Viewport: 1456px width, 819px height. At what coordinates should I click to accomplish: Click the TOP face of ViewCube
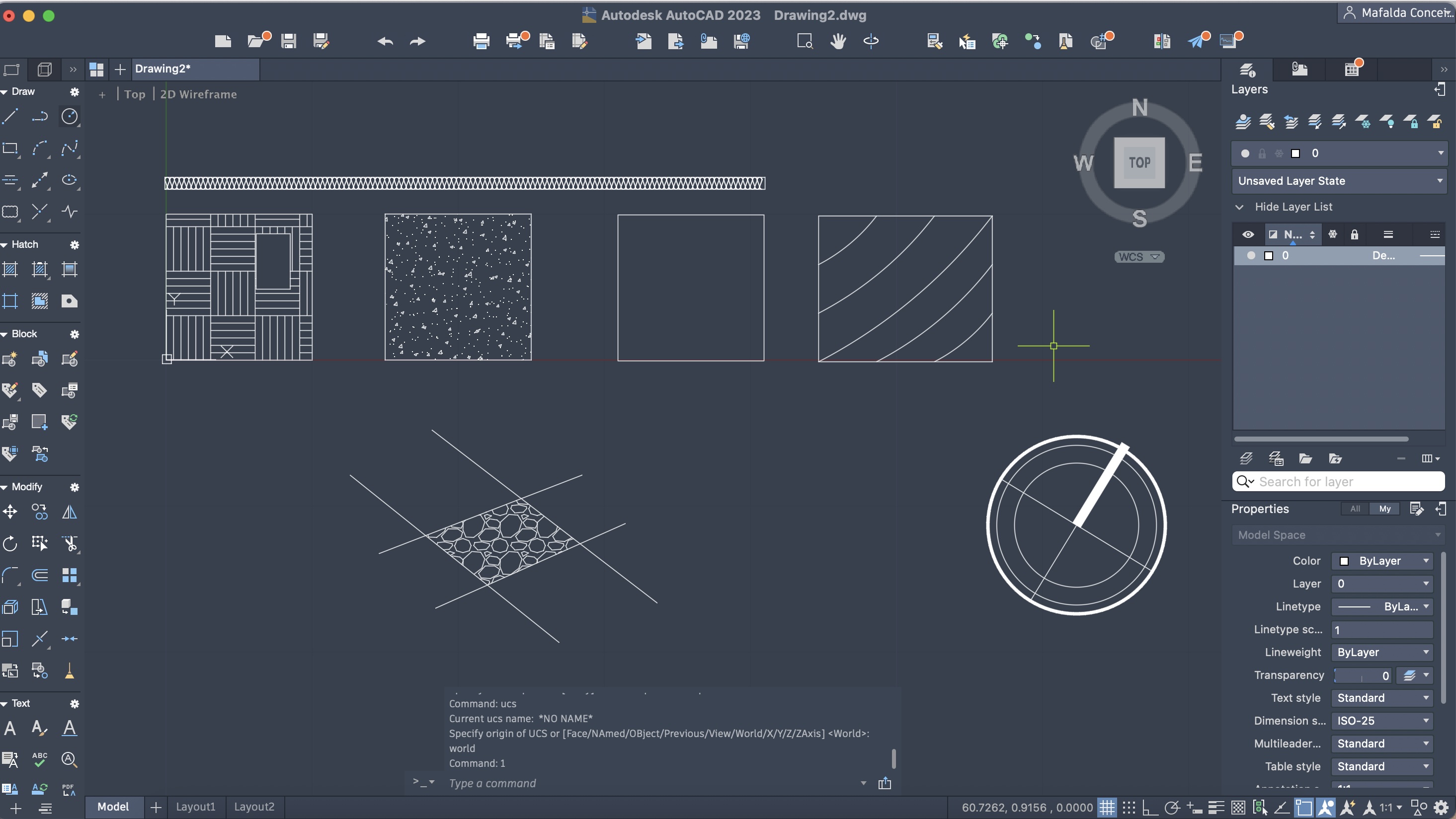tap(1139, 163)
